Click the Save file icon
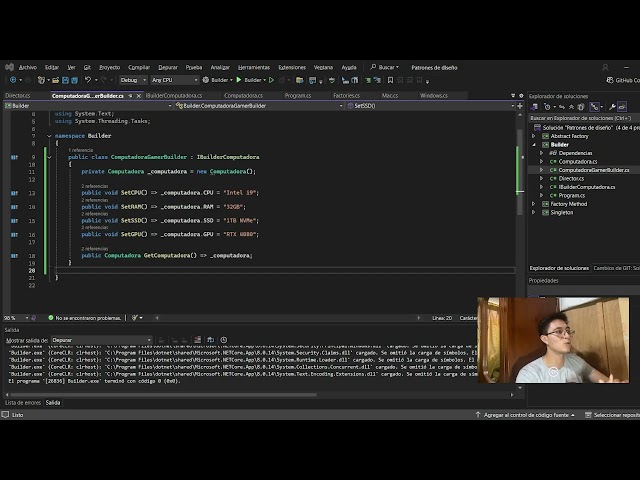 click(x=65, y=80)
